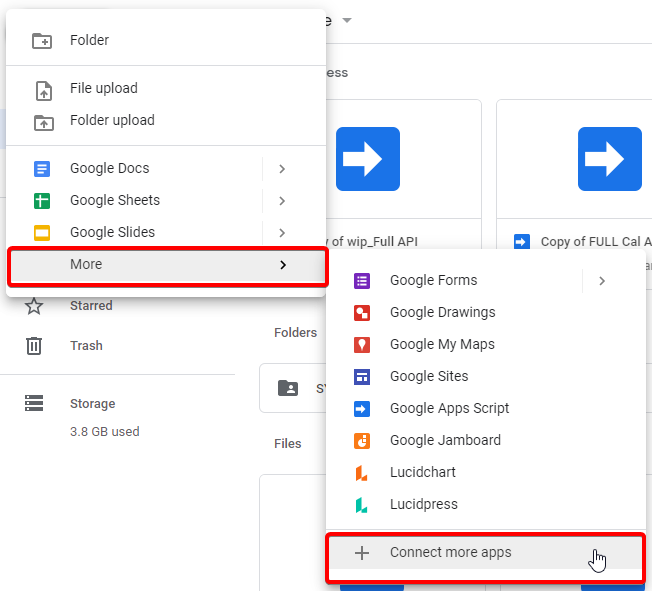Click the plus icon for connecting apps

pyautogui.click(x=362, y=553)
